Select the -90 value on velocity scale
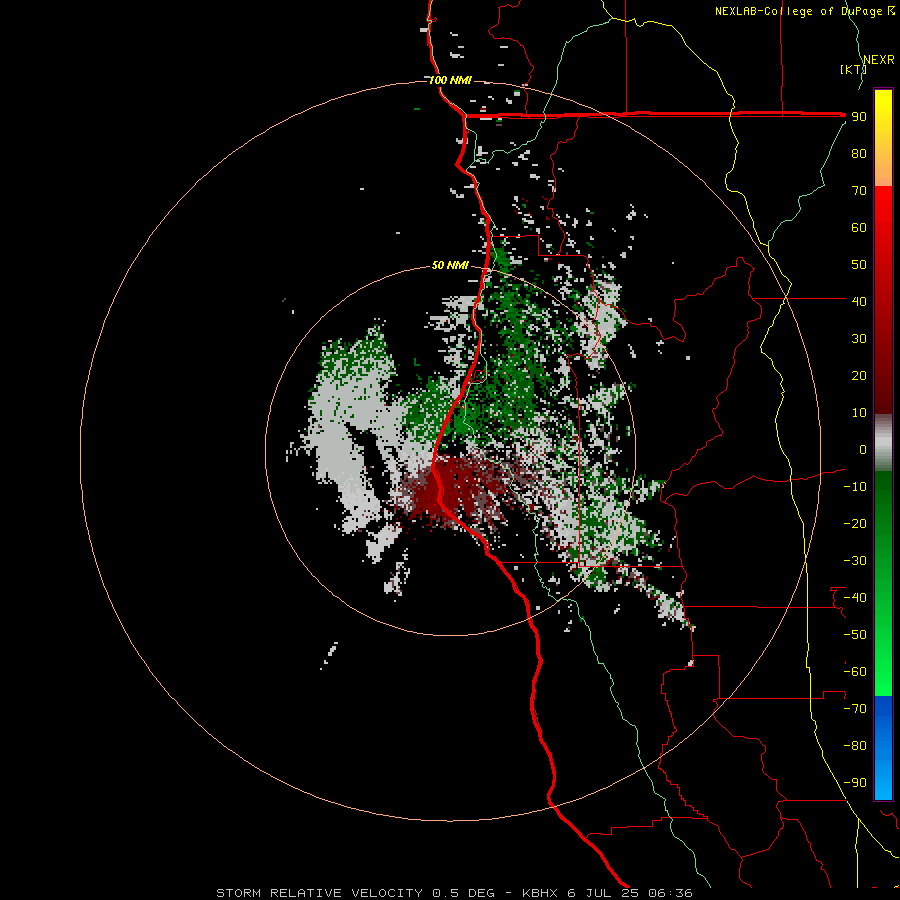This screenshot has height=900, width=900. click(x=855, y=783)
